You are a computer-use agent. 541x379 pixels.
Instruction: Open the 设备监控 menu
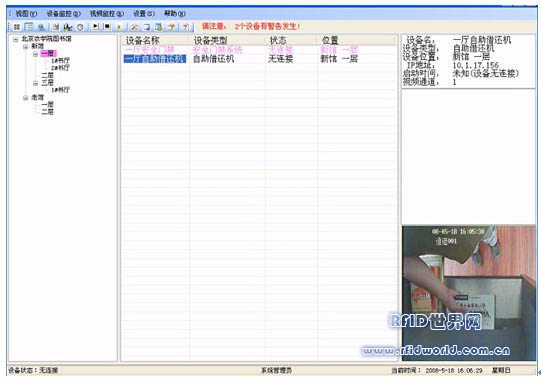(x=63, y=14)
